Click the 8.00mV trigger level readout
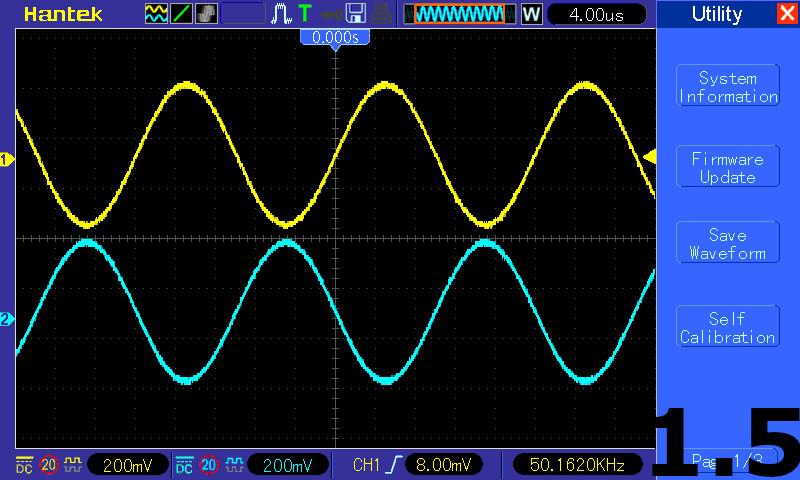 coord(443,465)
